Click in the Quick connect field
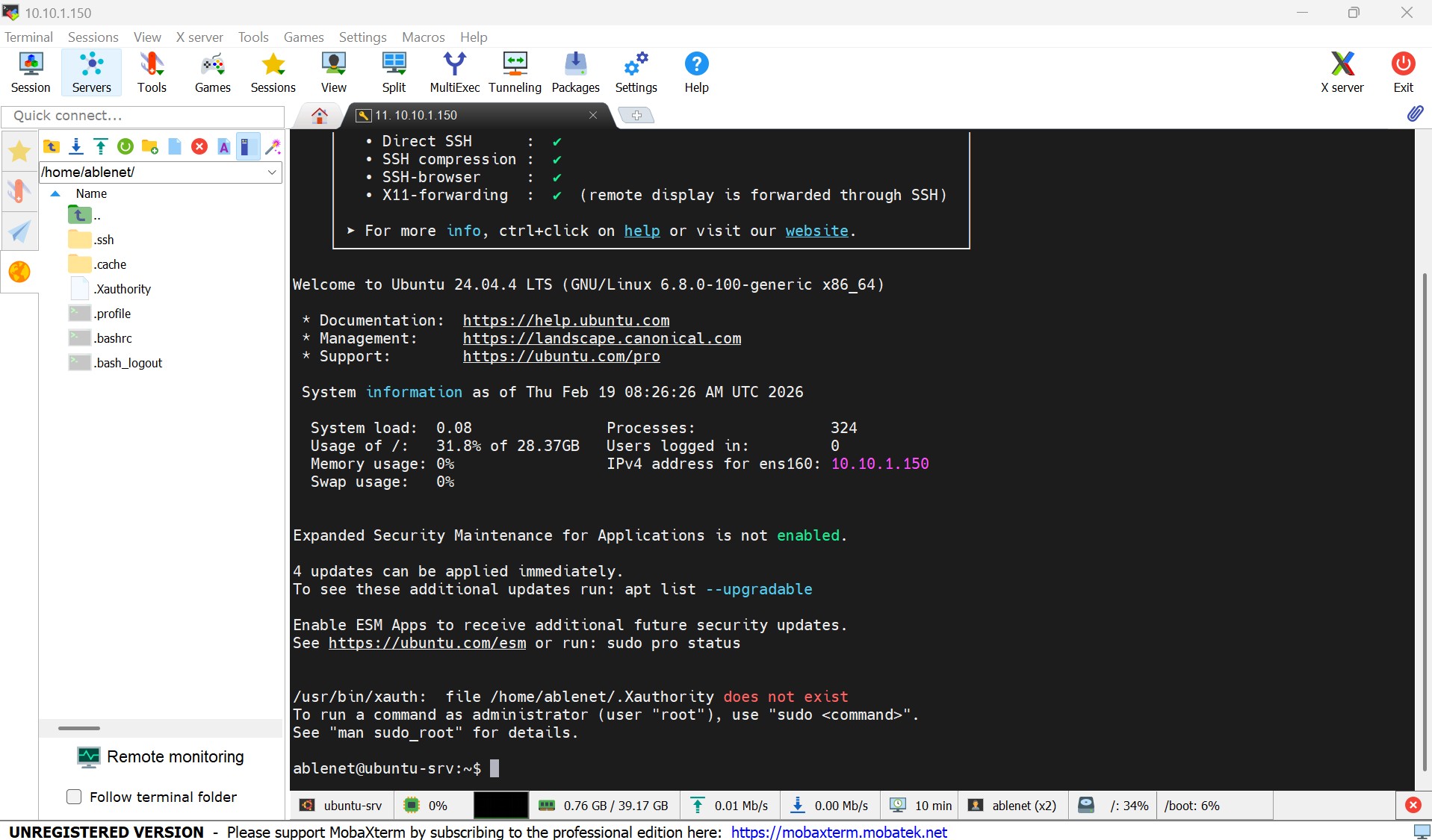The width and height of the screenshot is (1432, 840). click(143, 116)
